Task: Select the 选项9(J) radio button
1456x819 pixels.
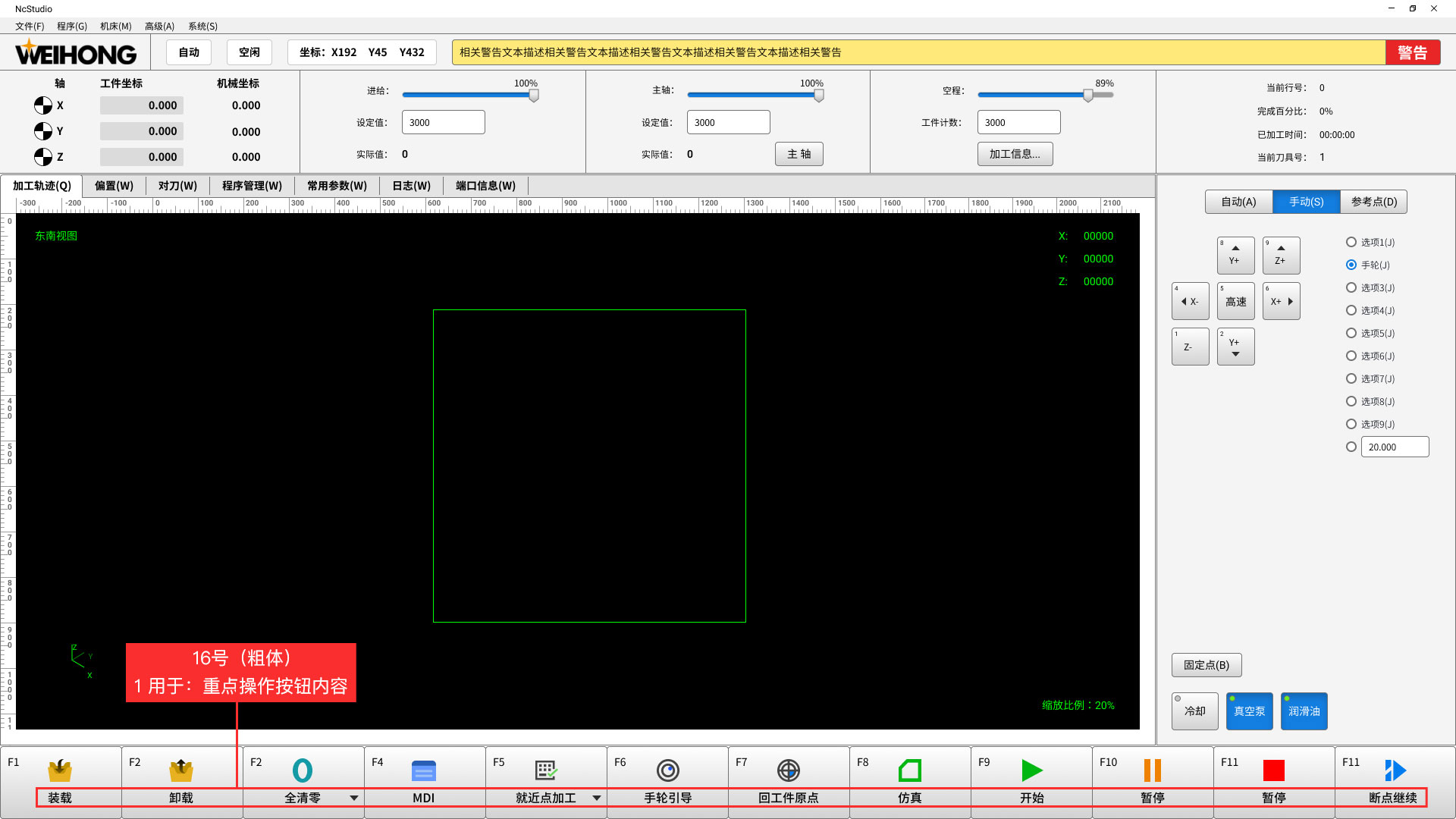Action: click(x=1351, y=424)
